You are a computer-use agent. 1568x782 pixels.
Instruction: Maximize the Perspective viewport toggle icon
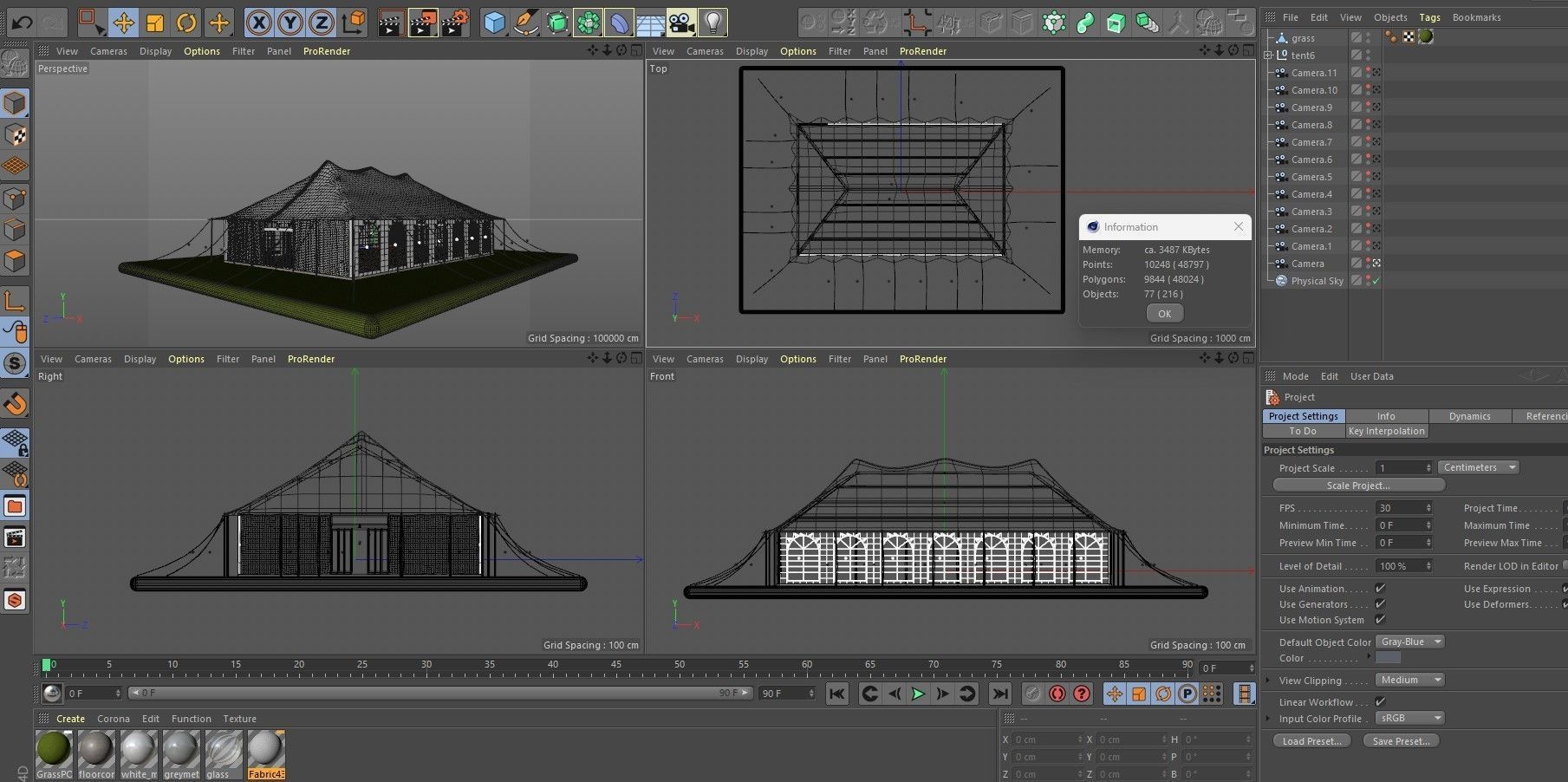point(636,51)
